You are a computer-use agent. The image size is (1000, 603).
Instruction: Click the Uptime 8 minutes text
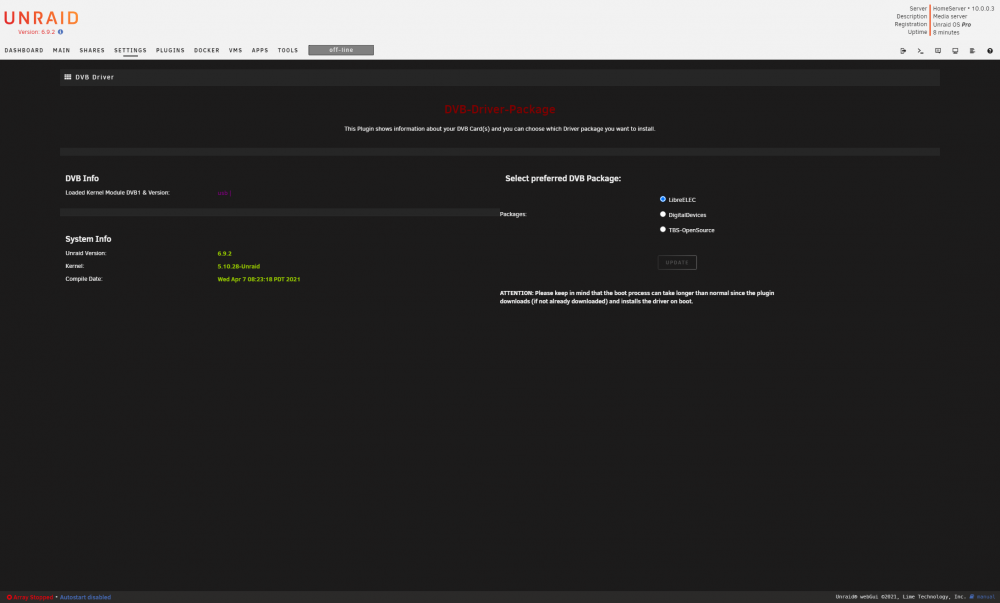click(946, 33)
